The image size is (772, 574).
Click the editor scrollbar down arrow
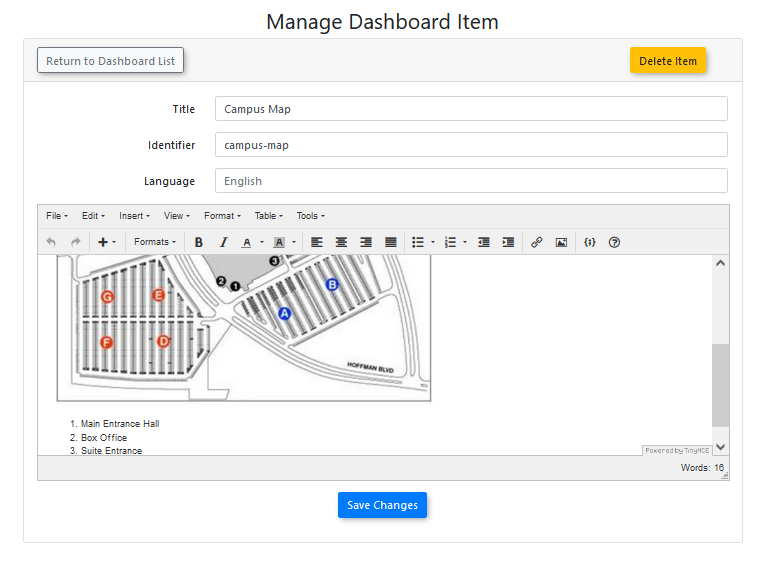click(720, 447)
